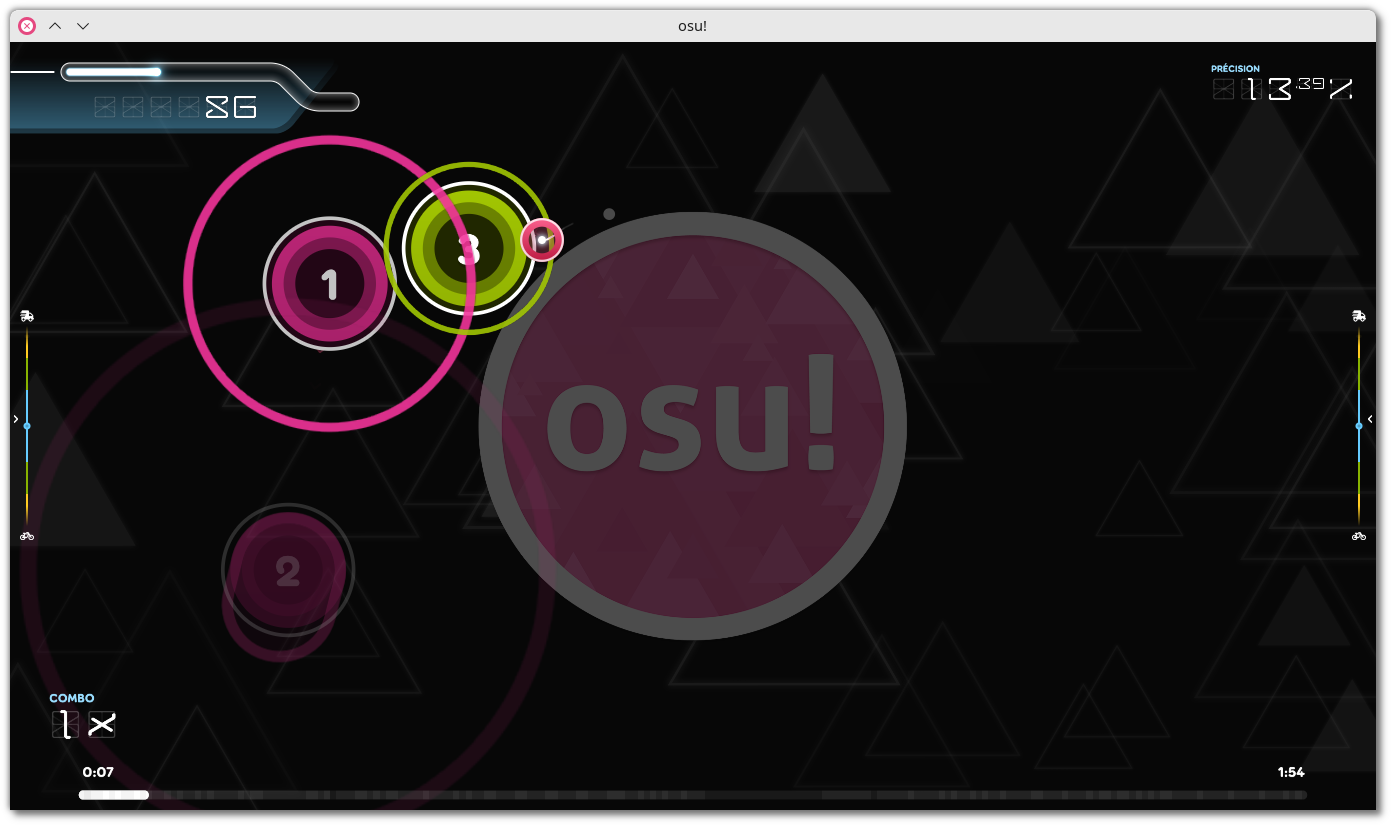Click the bicycle icon below the left hit-error meter
Image resolution: width=1392 pixels, height=826 pixels.
click(27, 536)
